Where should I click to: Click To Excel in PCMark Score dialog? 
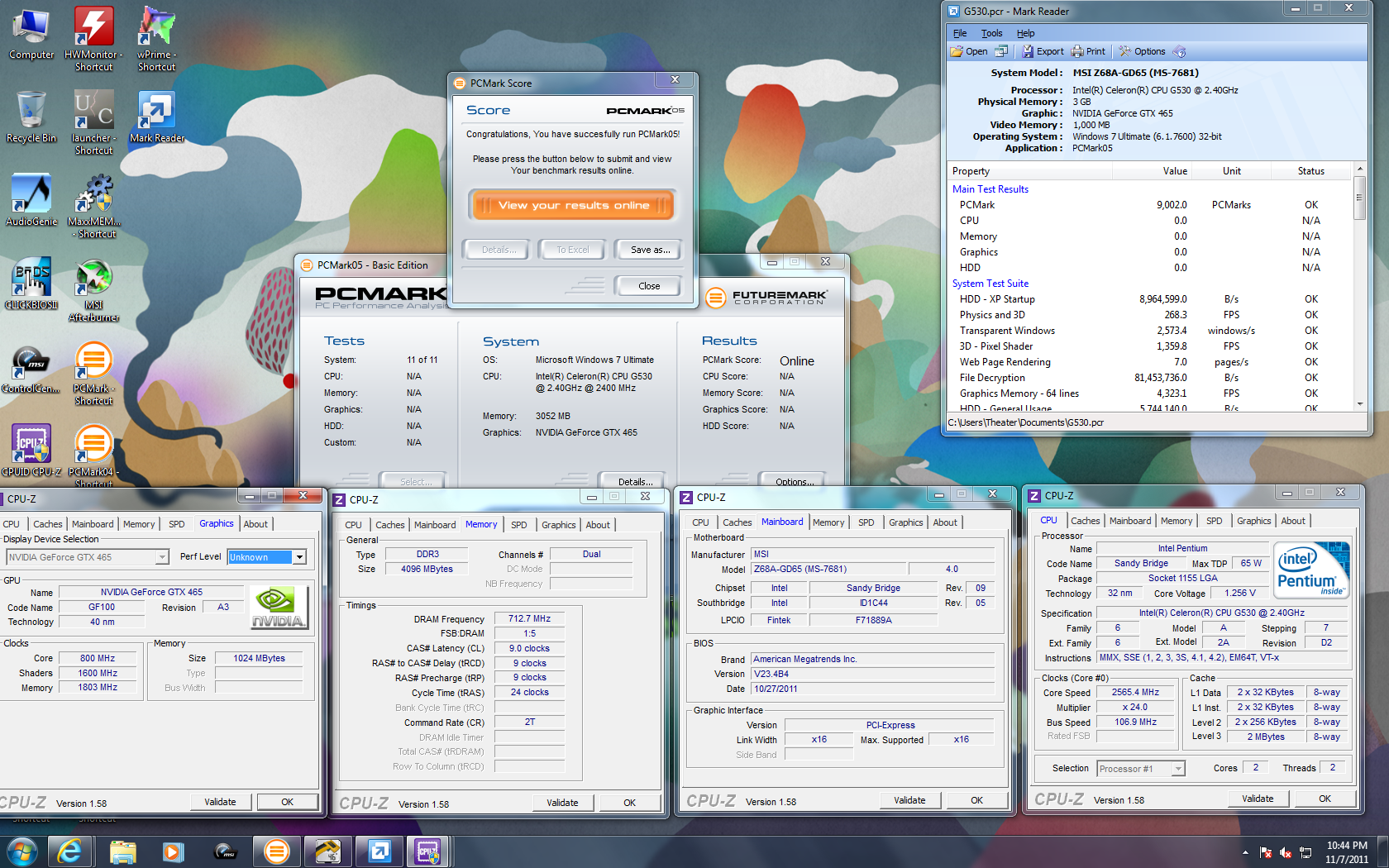click(x=572, y=250)
